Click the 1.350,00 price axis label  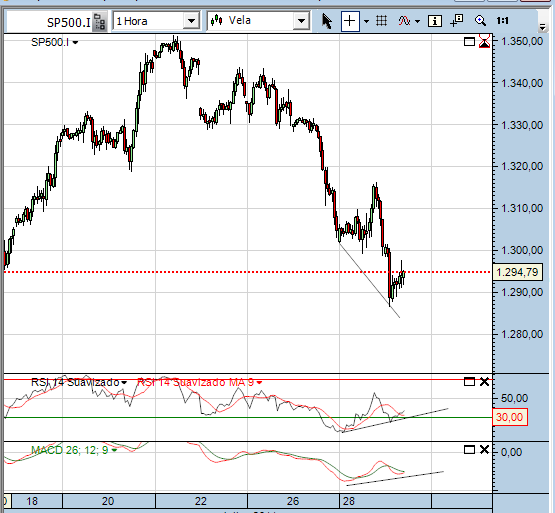tap(522, 41)
